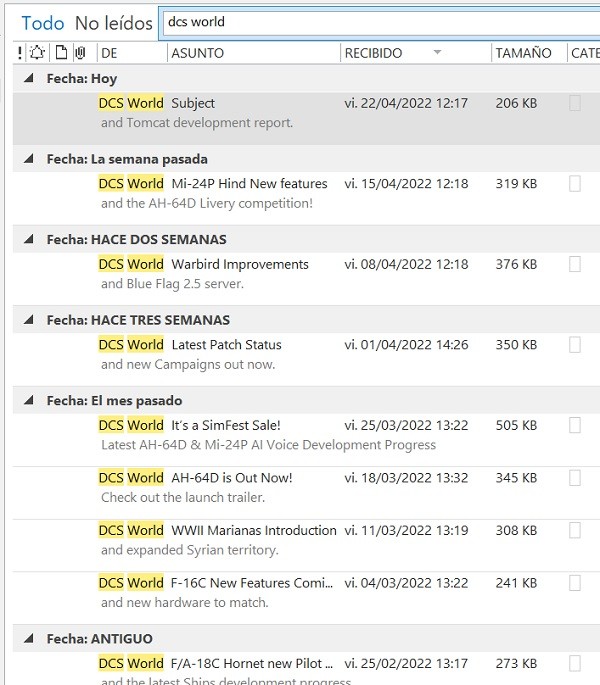Click date vi. 11/03/2022 13:19
The height and width of the screenshot is (685, 600).
click(406, 531)
